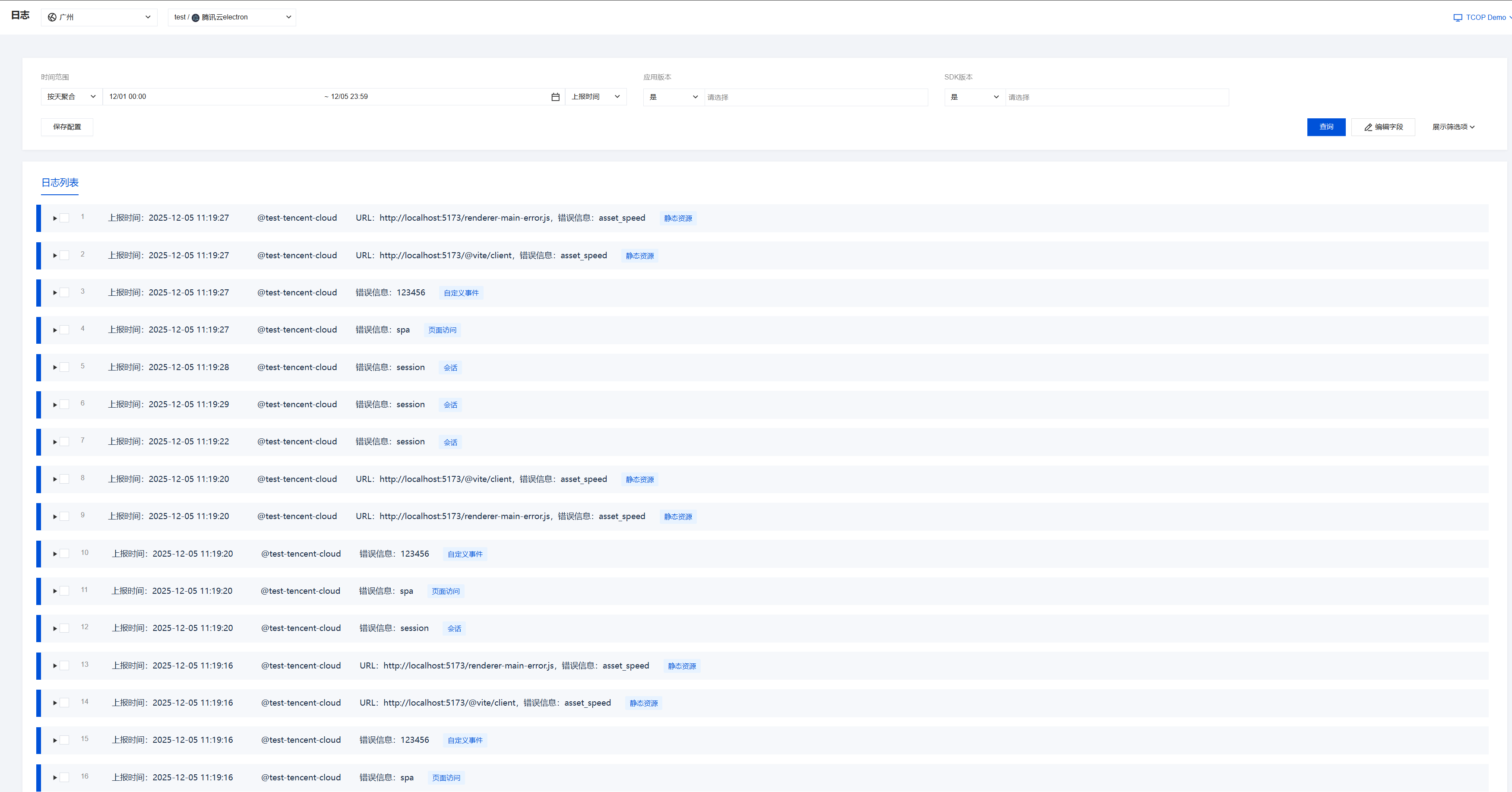This screenshot has width=1512, height=792.
Task: Click the TCOP Demo monitor icon
Action: (1458, 18)
